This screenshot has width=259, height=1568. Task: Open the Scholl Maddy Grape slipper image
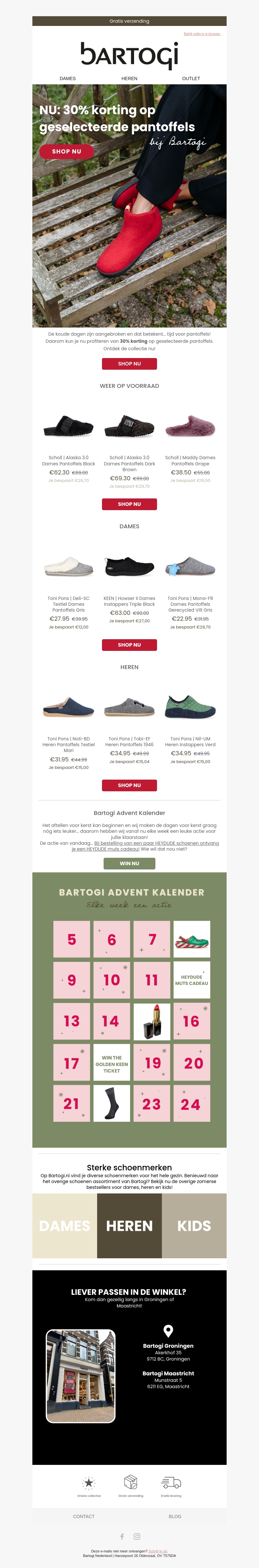(x=190, y=425)
